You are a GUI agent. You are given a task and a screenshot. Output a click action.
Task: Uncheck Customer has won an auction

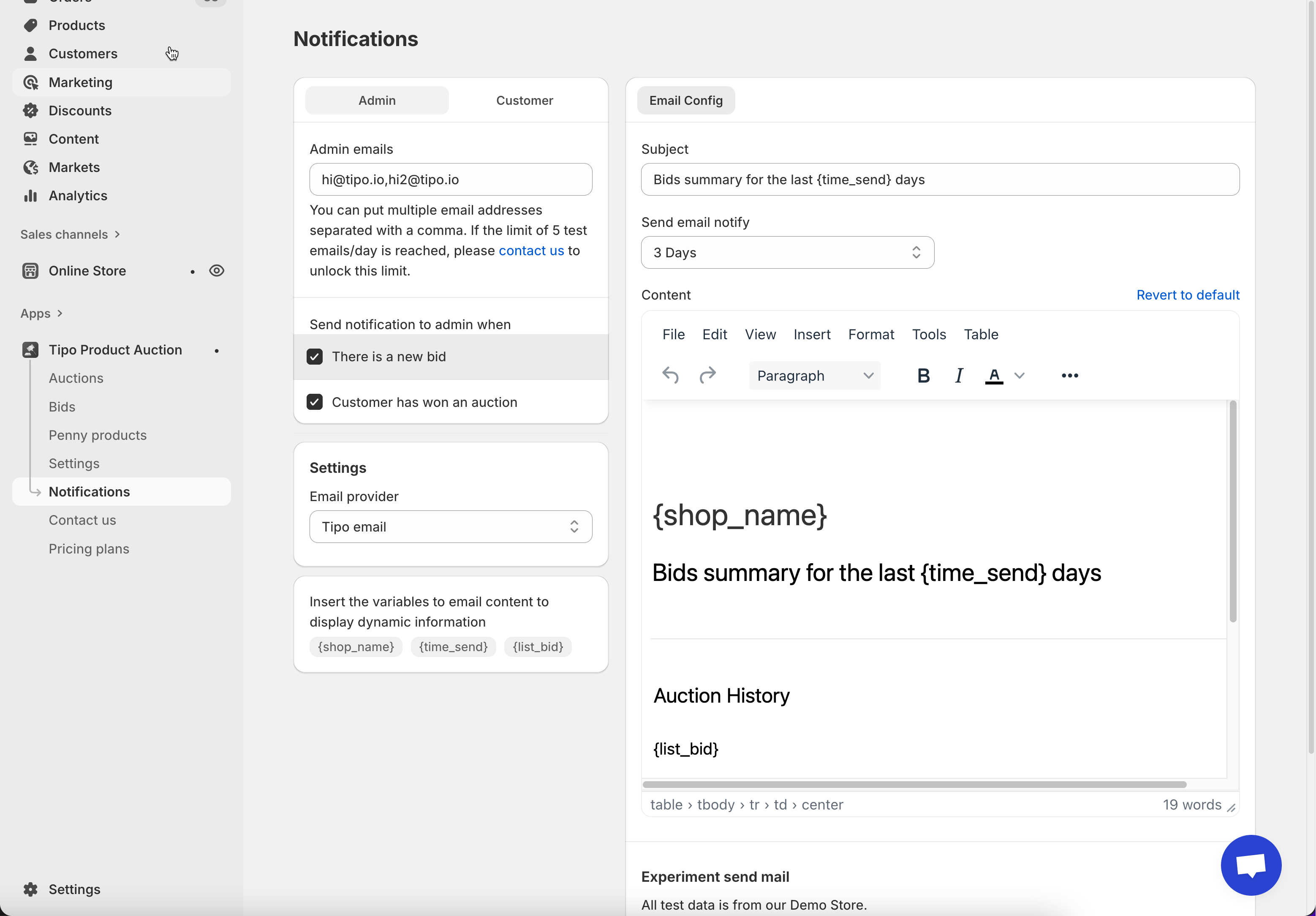(x=315, y=402)
